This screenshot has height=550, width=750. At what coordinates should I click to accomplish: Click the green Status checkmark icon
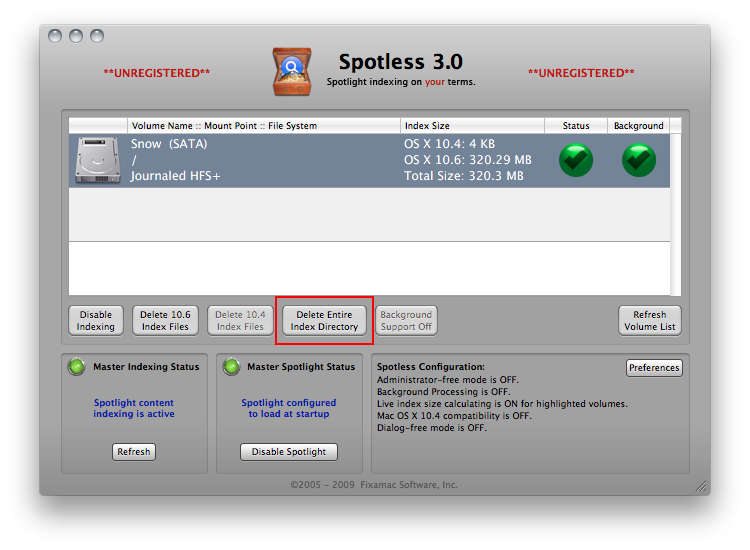tap(576, 160)
